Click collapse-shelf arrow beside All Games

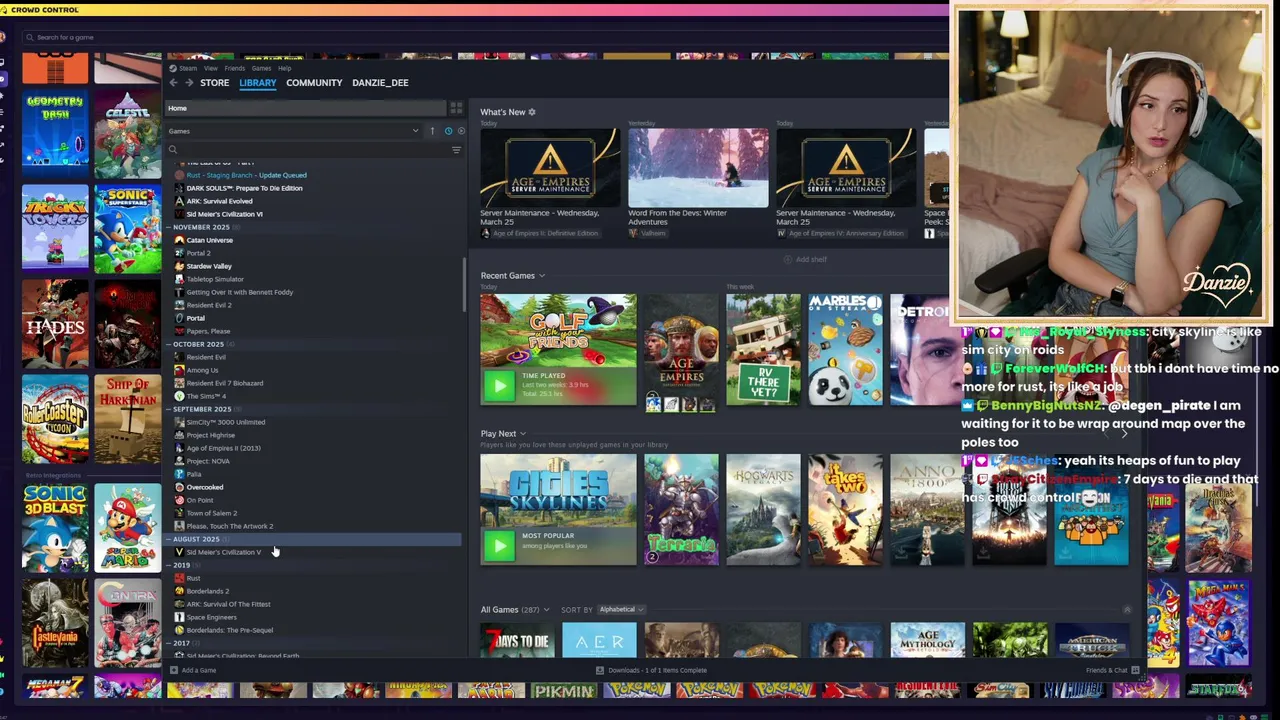point(1127,609)
